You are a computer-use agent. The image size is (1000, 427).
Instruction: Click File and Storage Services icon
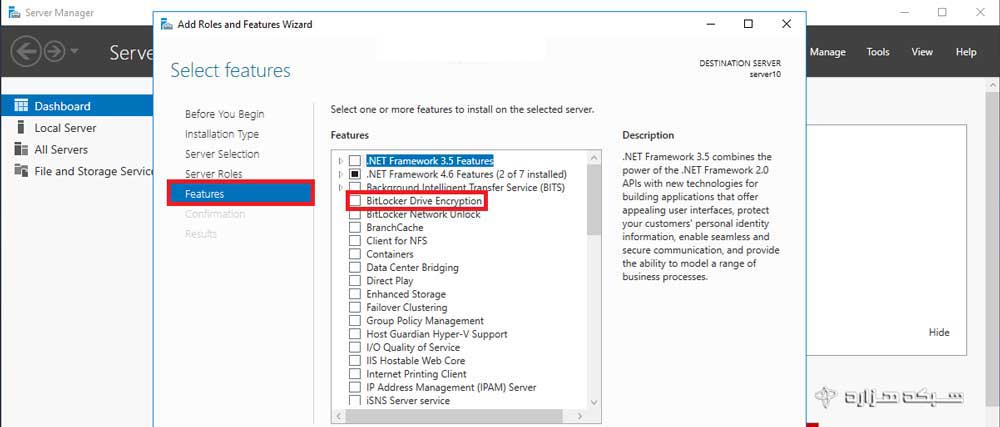(x=22, y=170)
